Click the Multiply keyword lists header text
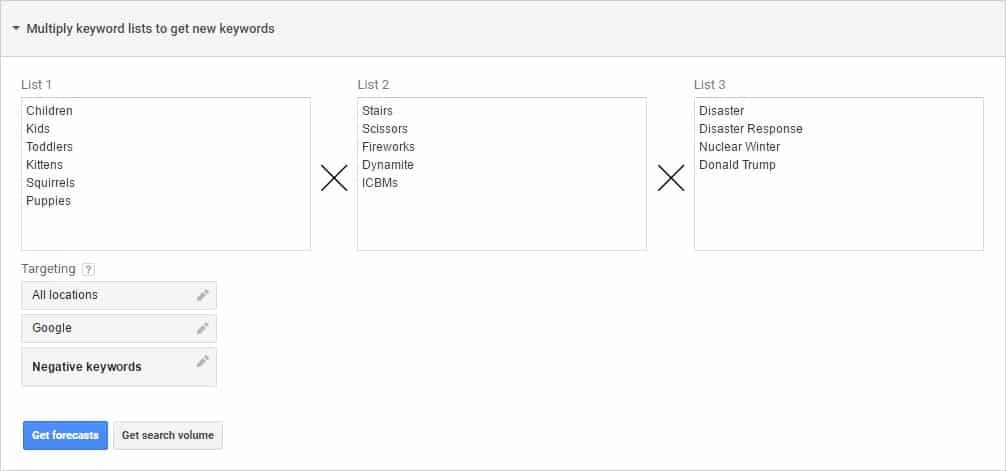The width and height of the screenshot is (1006, 471). point(151,29)
